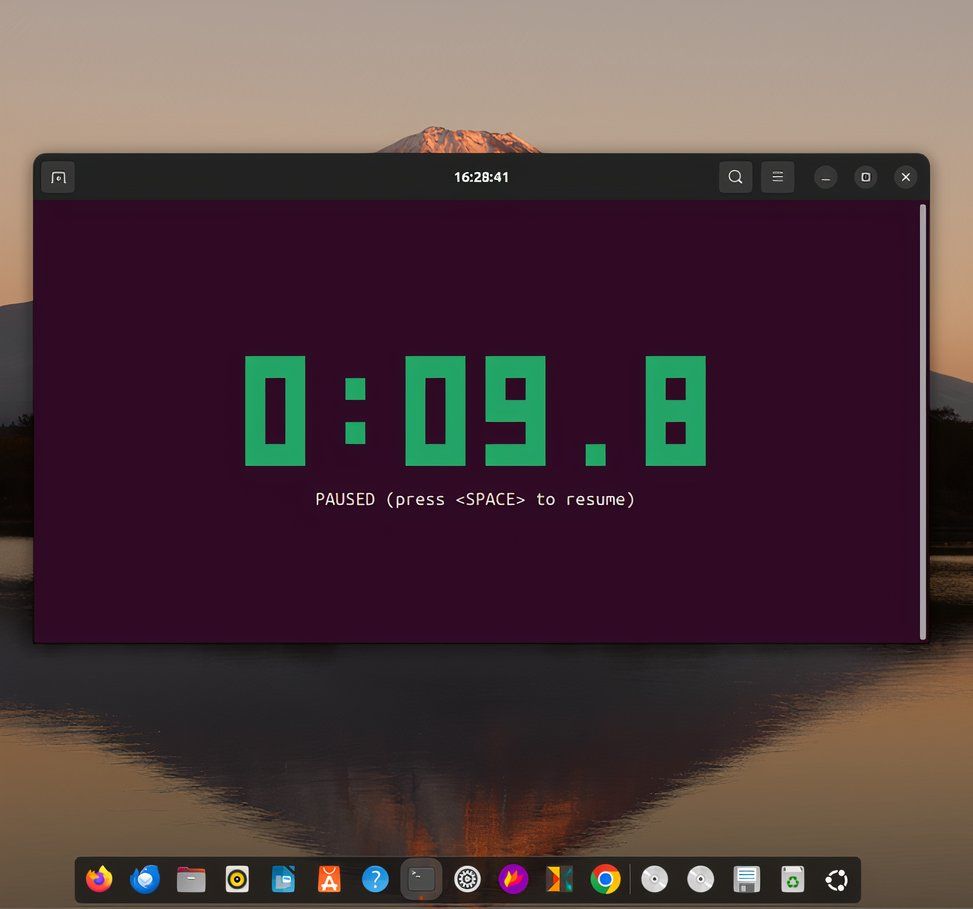The image size is (973, 909).
Task: Click the 16:28:41 window title
Action: 482,177
